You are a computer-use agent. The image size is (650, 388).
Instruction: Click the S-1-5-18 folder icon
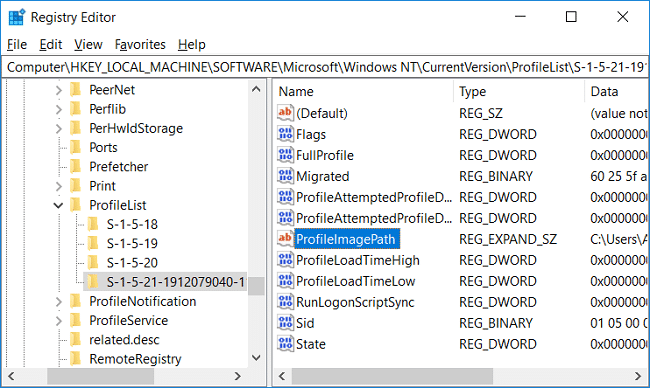[93, 224]
